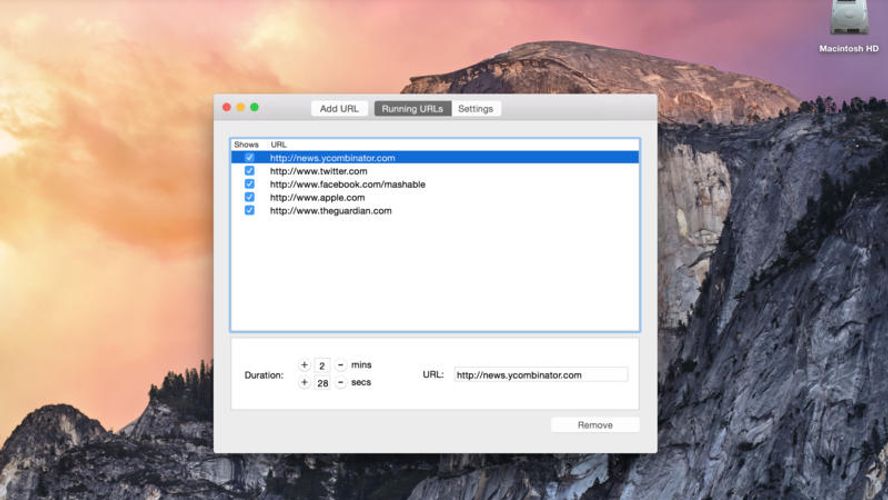Toggle the www.apple.com Shows checkbox
The width and height of the screenshot is (888, 500).
(249, 197)
